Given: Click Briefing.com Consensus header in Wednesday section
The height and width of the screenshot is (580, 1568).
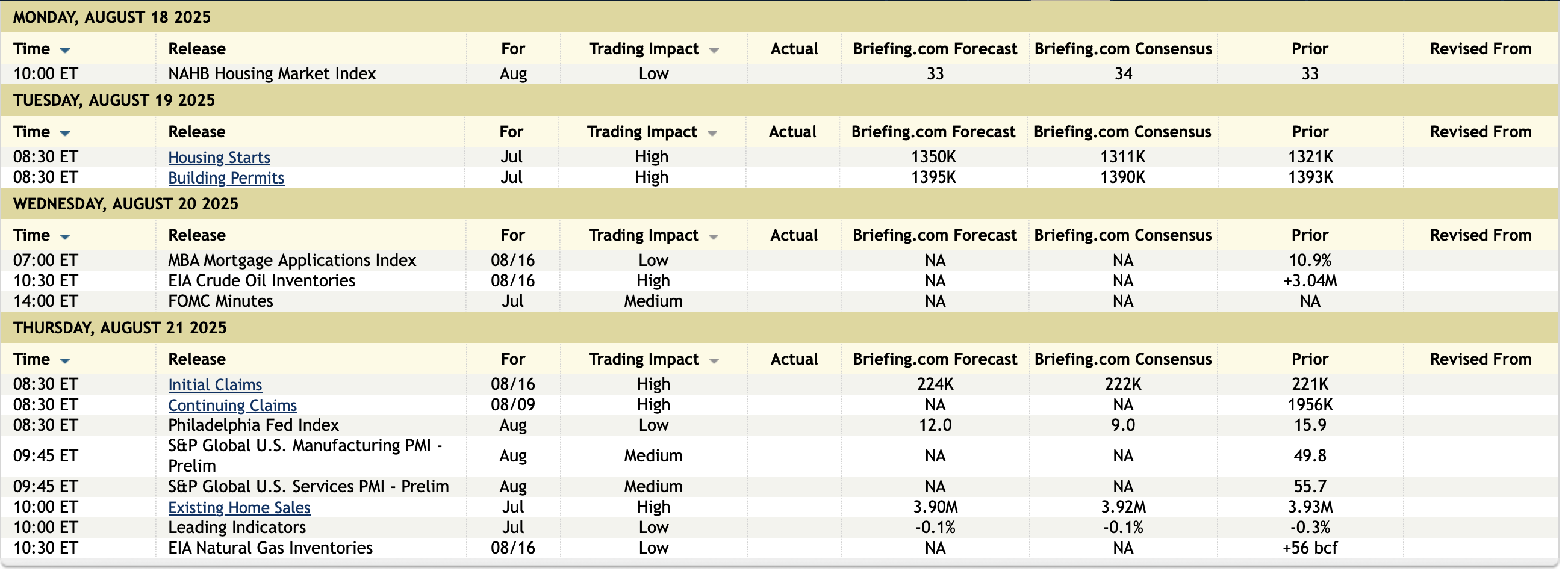Looking at the screenshot, I should point(1122,235).
